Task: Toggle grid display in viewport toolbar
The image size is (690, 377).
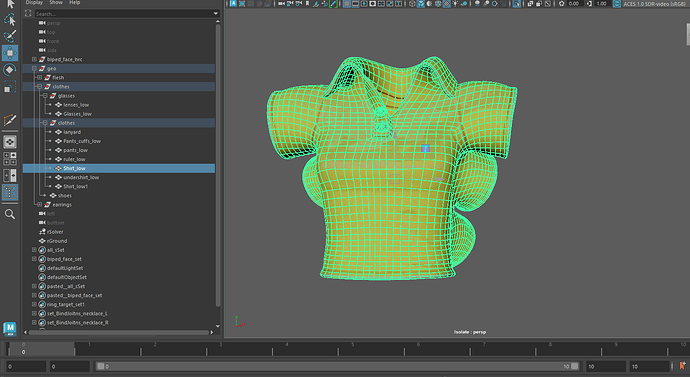Action: tap(347, 4)
